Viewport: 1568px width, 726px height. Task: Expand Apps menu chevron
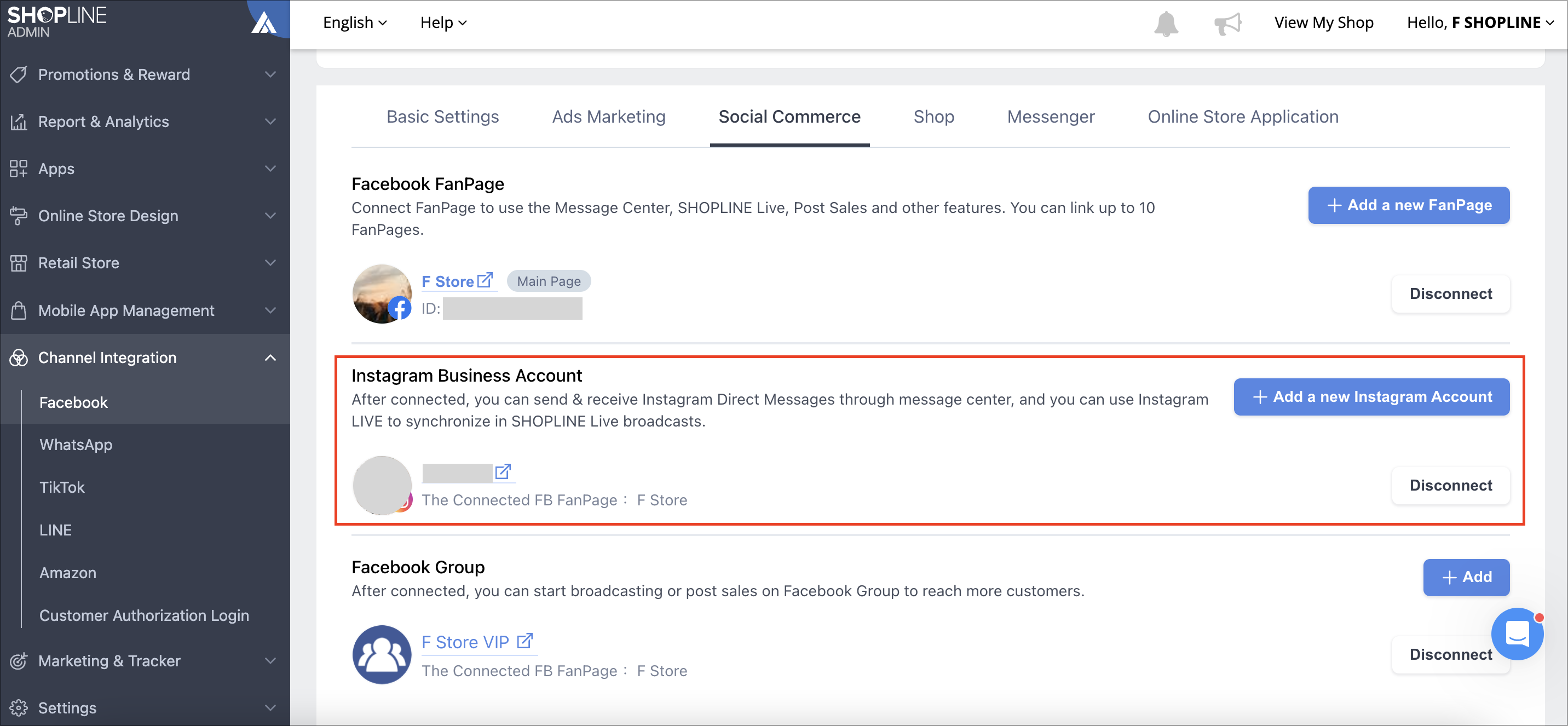click(x=270, y=169)
